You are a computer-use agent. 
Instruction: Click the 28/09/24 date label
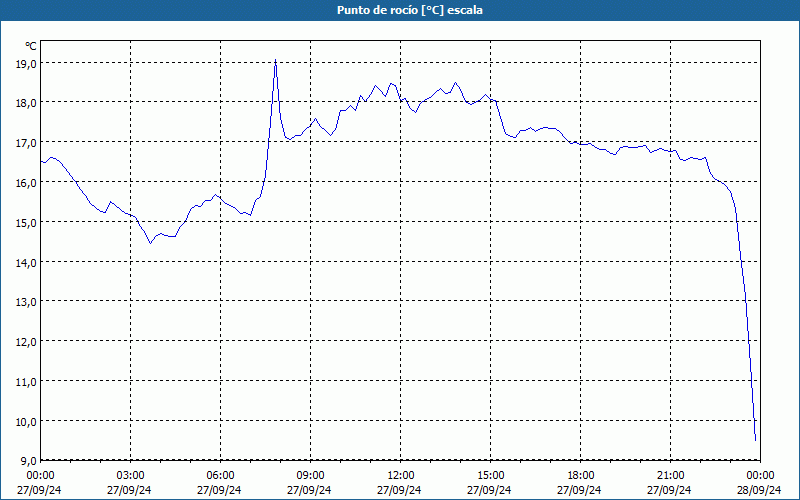point(760,490)
